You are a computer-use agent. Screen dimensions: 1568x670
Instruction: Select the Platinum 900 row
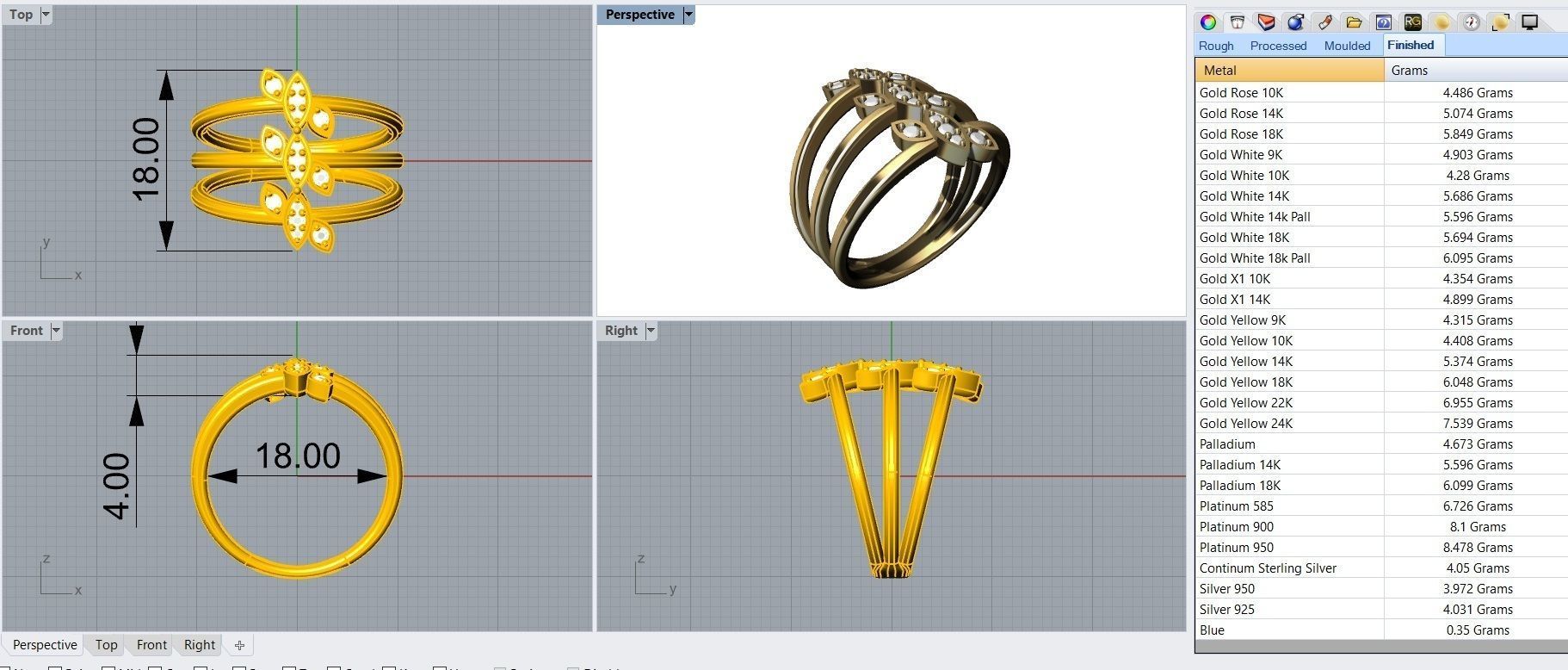pyautogui.click(x=1381, y=526)
